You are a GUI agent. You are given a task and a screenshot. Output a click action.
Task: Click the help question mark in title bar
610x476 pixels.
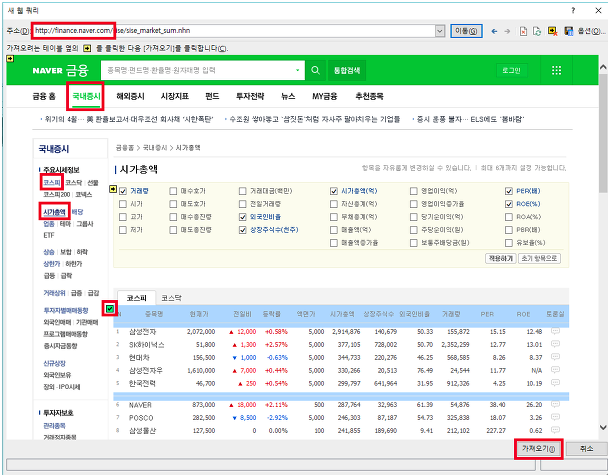tap(573, 10)
